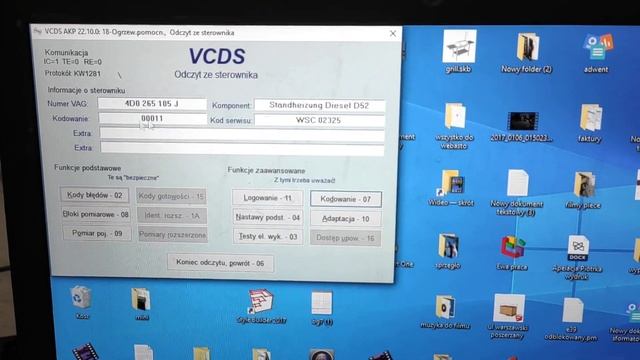Select the Wideo — skrót shortcut icon
The height and width of the screenshot is (360, 640).
pyautogui.click(x=451, y=188)
